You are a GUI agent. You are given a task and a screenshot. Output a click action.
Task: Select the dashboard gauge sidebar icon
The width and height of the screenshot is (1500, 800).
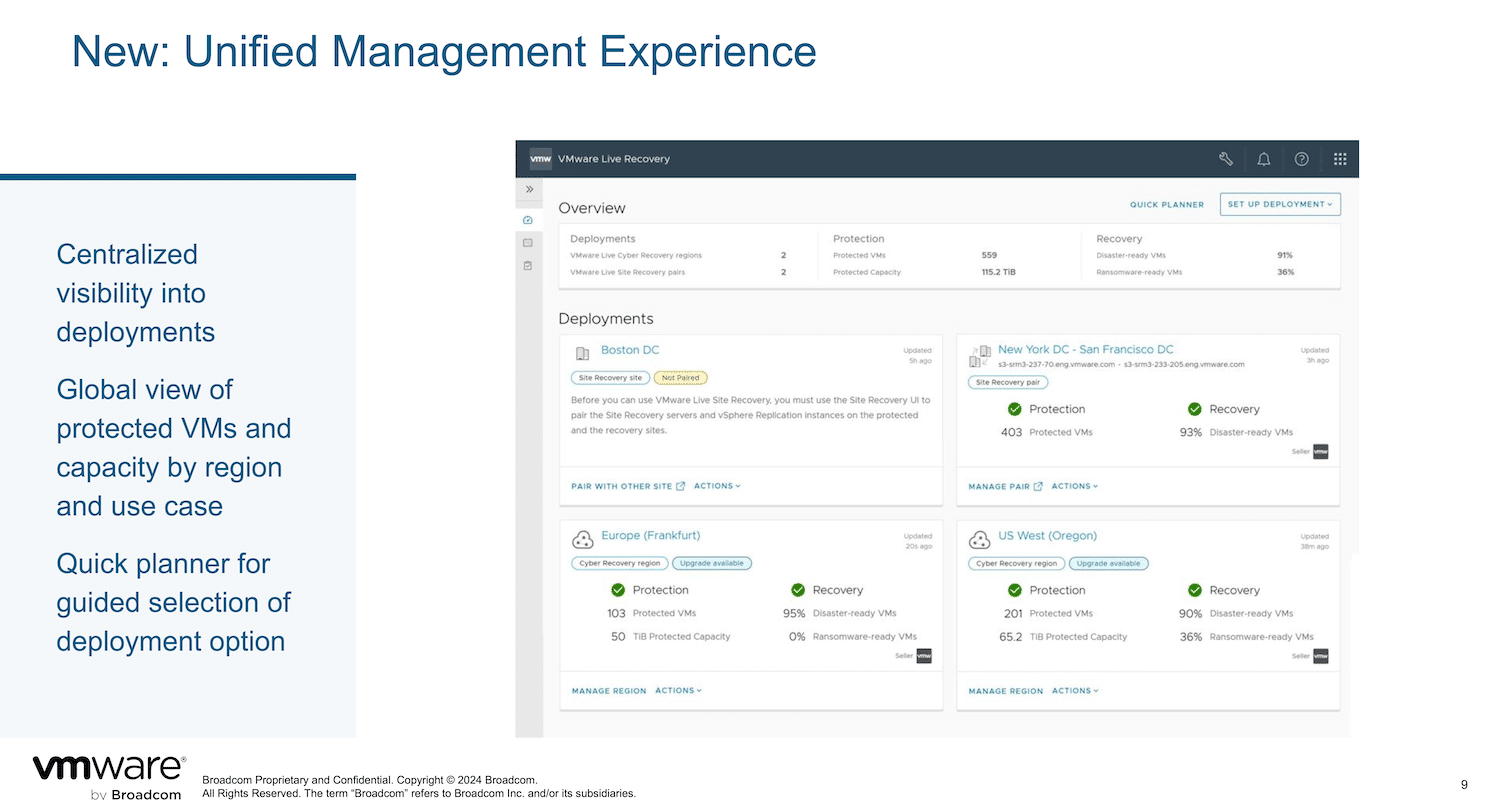click(x=528, y=219)
